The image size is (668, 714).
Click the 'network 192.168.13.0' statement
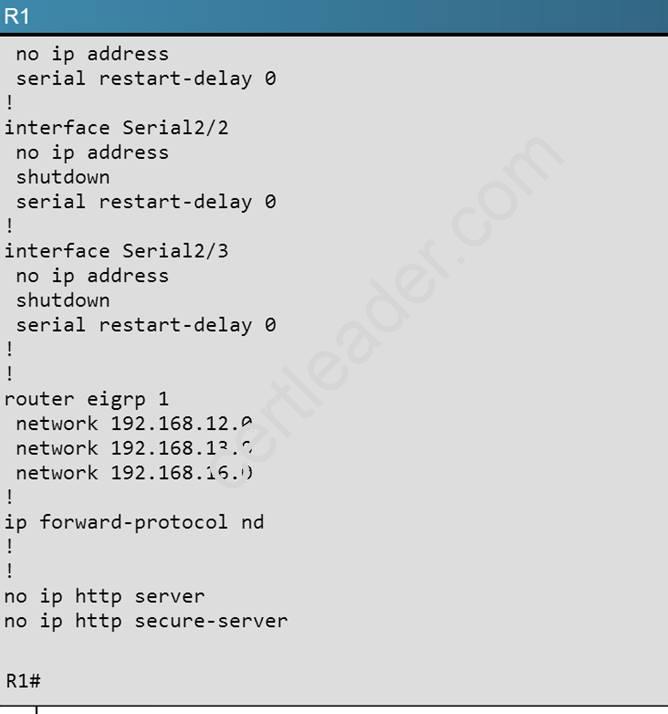(133, 448)
